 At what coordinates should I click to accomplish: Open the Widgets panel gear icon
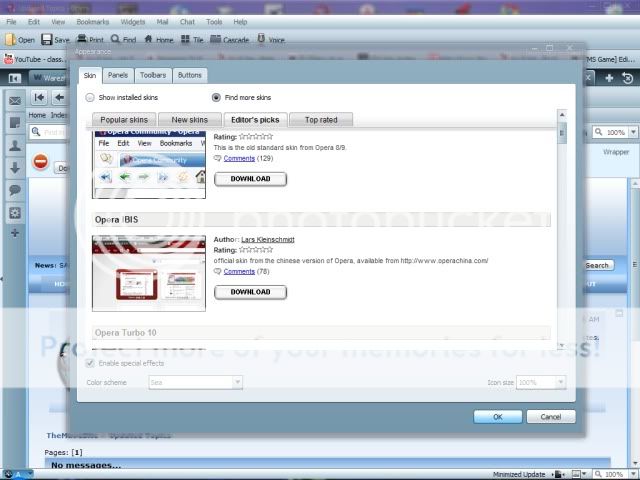15,213
